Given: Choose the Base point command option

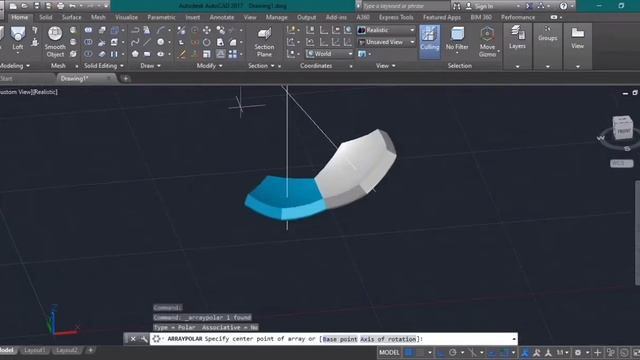Looking at the screenshot, I should click(x=340, y=339).
